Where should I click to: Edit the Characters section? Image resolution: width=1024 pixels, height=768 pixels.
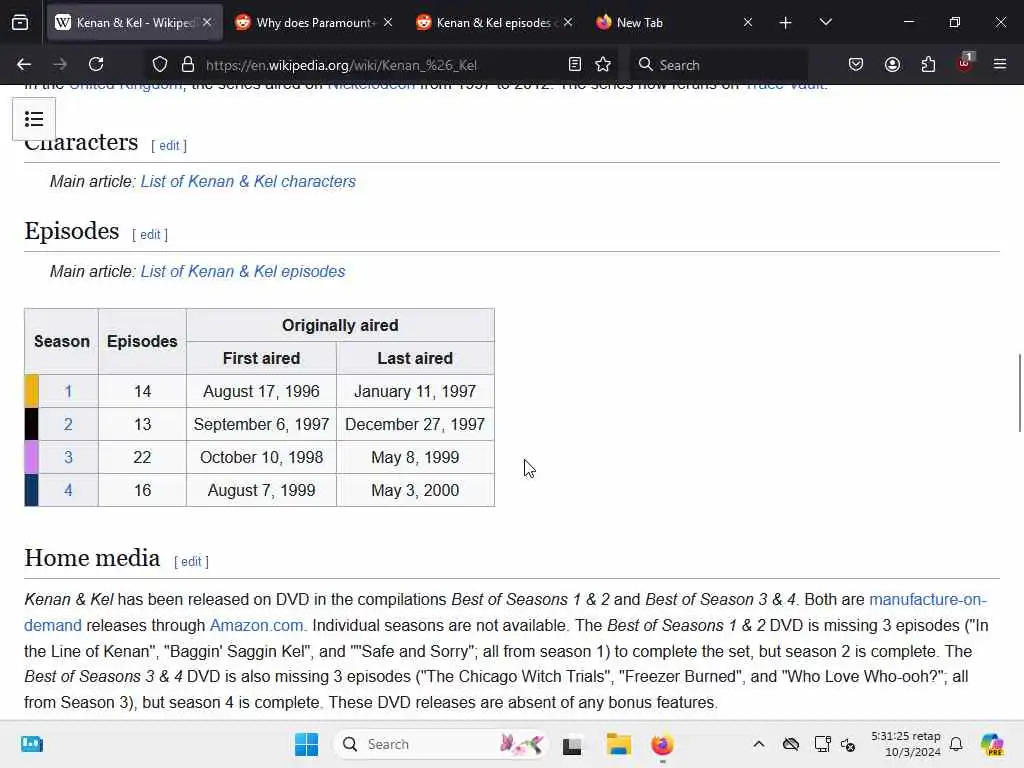tap(169, 146)
